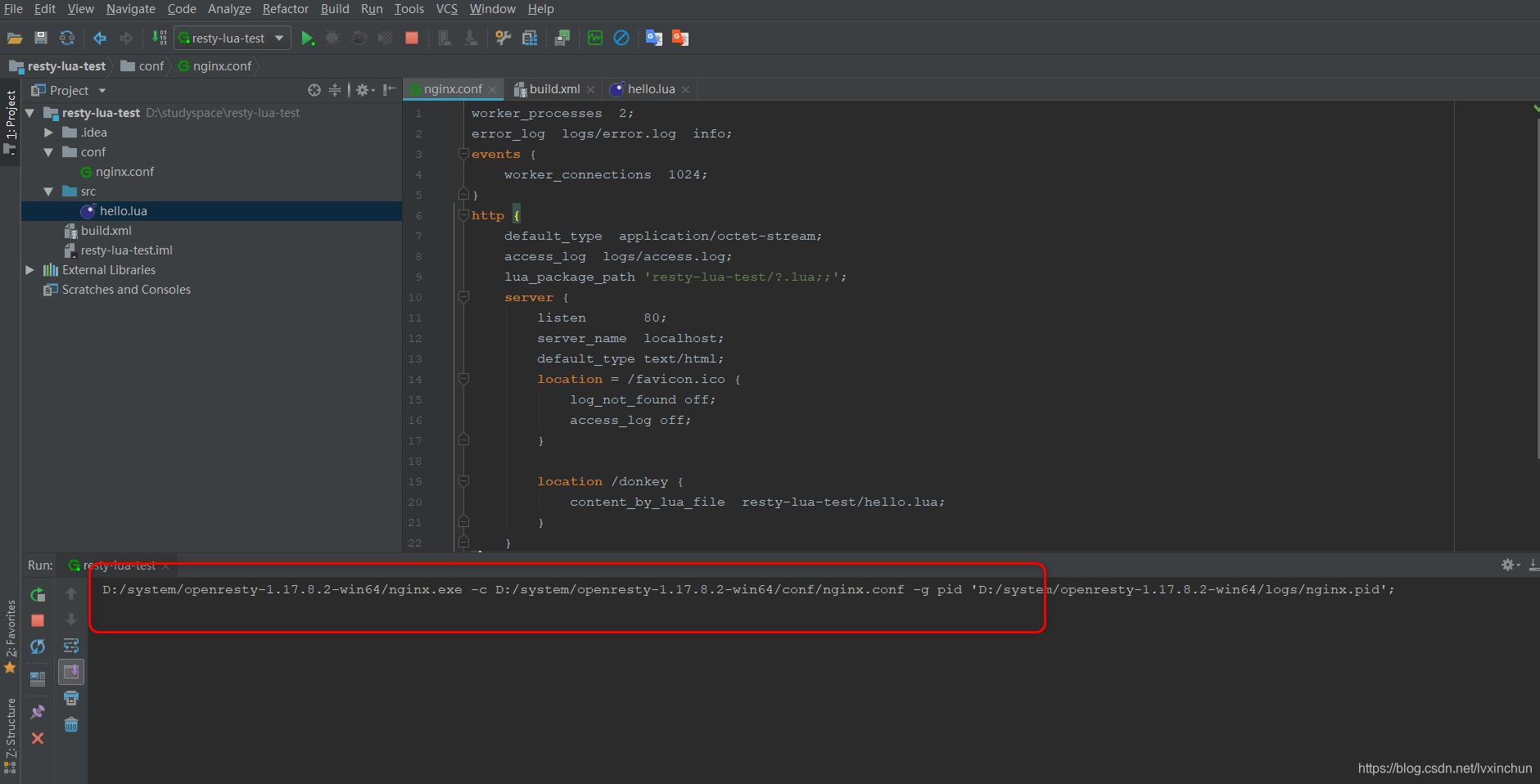Hide the Project tool window
This screenshot has height=784, width=1540.
390,90
